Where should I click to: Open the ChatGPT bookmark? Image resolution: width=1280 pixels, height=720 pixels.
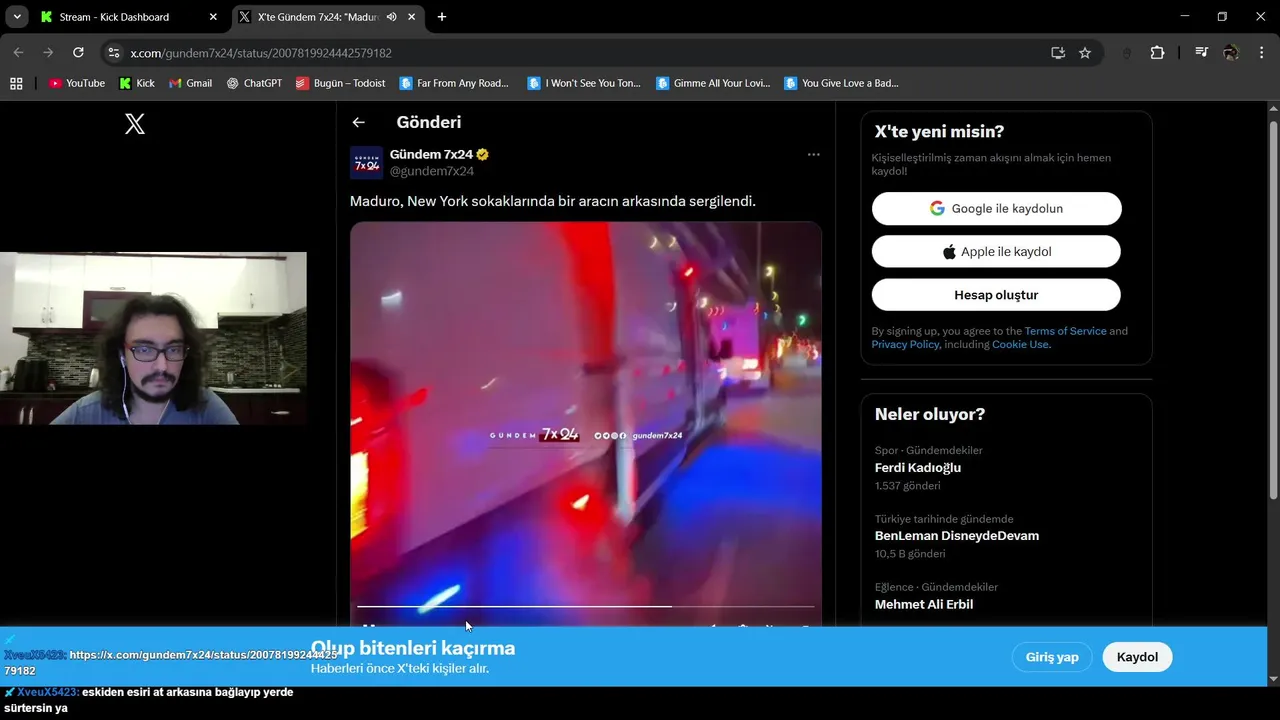point(254,83)
